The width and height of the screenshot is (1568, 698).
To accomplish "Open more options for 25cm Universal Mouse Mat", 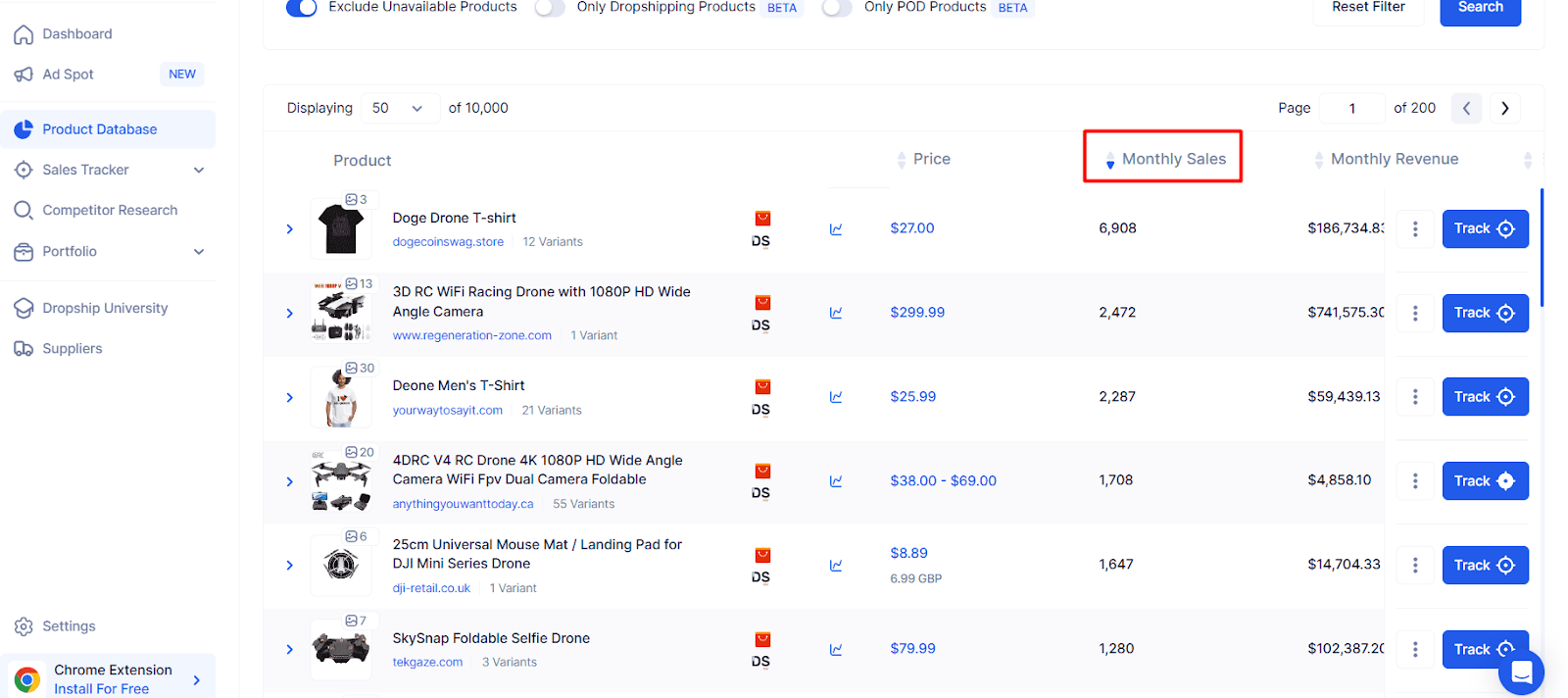I will click(1415, 565).
